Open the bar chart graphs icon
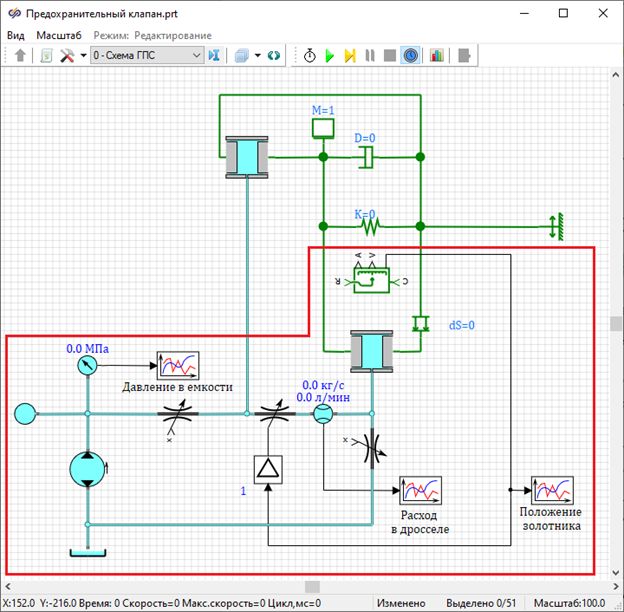This screenshot has height=612, width=624. point(437,56)
